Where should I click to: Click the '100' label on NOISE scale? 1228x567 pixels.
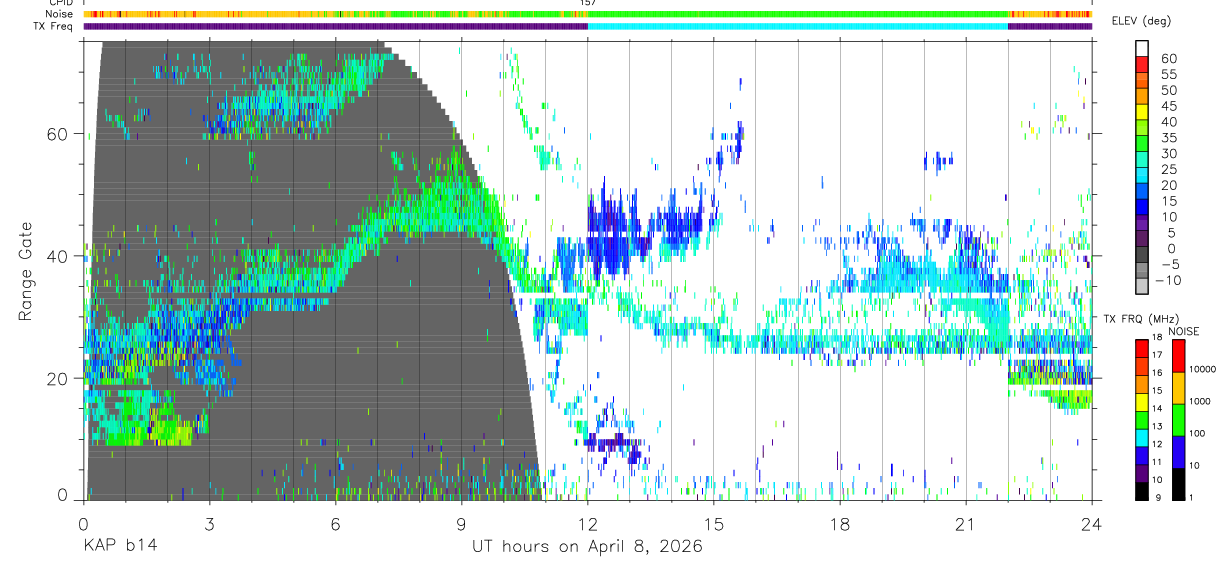tap(1198, 433)
